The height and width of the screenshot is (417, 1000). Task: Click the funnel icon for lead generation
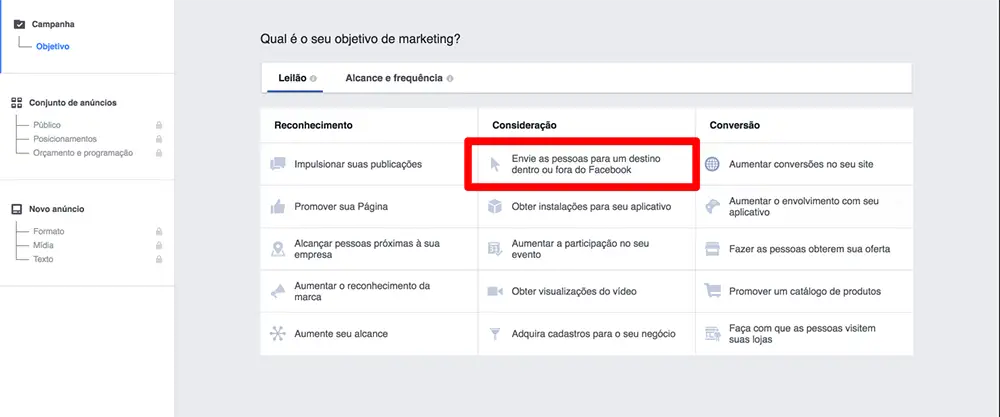(x=494, y=333)
